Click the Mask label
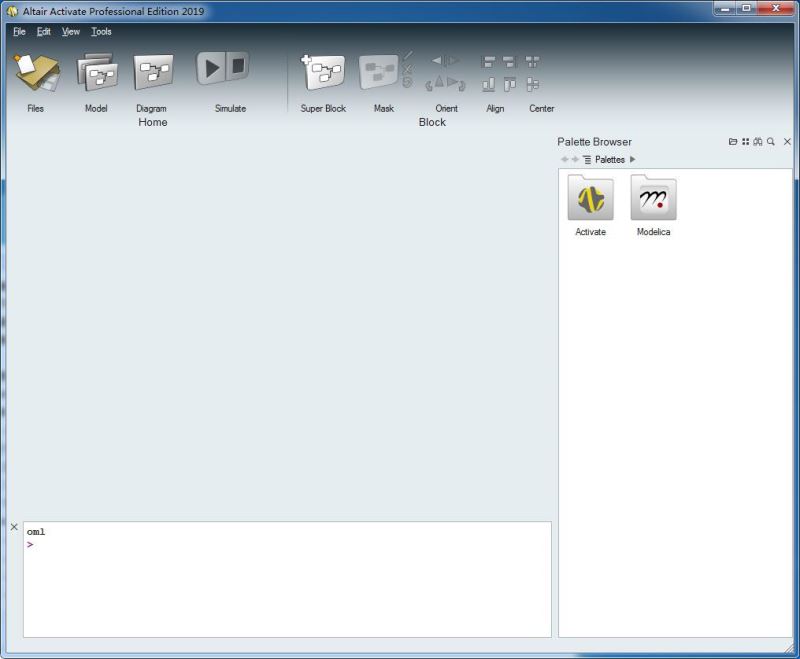 pos(384,108)
